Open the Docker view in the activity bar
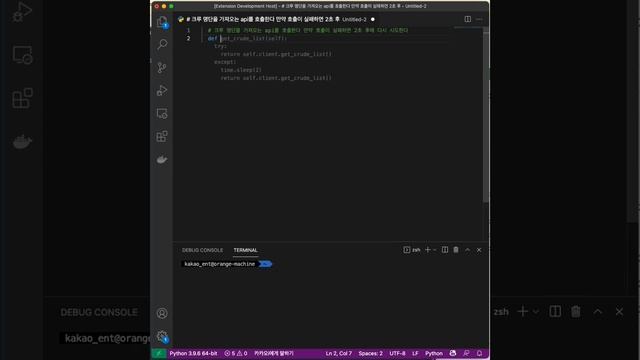 pos(162,159)
